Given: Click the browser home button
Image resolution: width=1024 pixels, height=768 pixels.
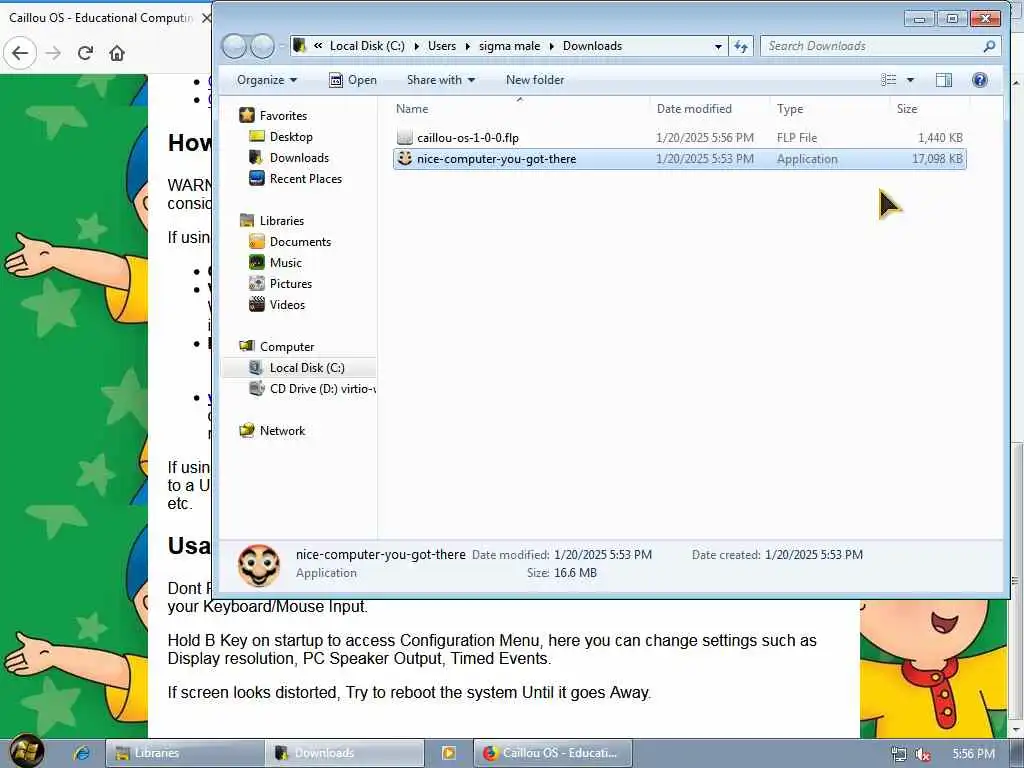Looking at the screenshot, I should pos(117,53).
